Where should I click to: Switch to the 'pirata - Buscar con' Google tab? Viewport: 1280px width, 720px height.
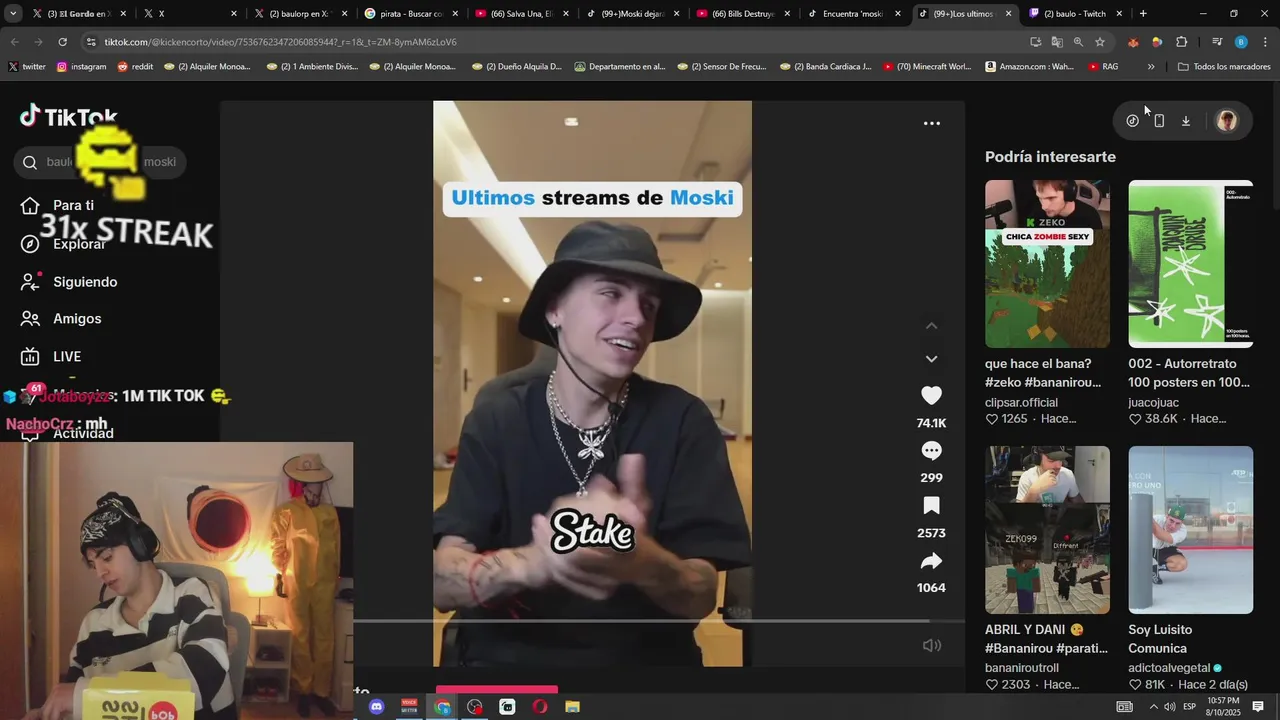410,14
